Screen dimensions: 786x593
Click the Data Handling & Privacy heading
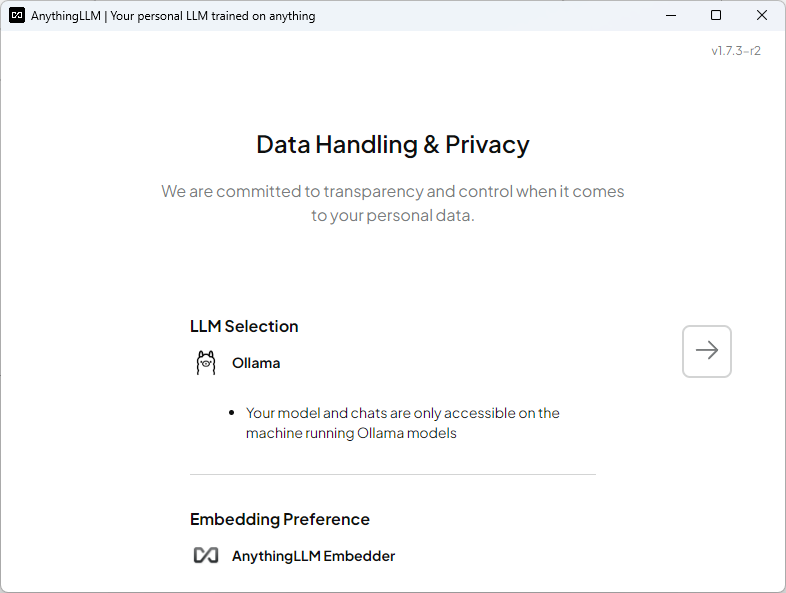pyautogui.click(x=392, y=145)
